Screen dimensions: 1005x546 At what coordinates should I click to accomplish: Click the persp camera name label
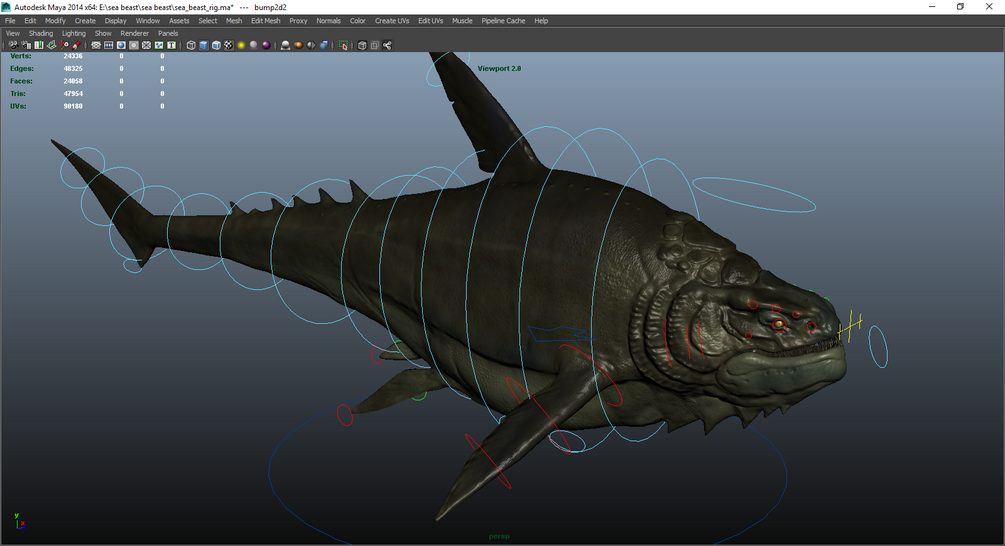(x=499, y=537)
